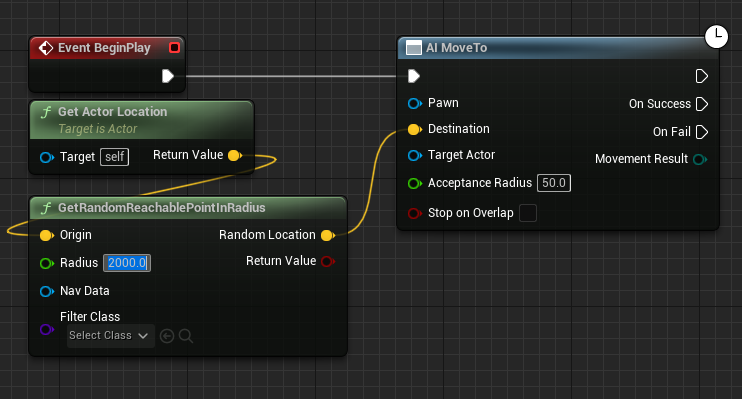This screenshot has height=399, width=742.
Task: Click the Target Actor input pin
Action: pos(415,155)
